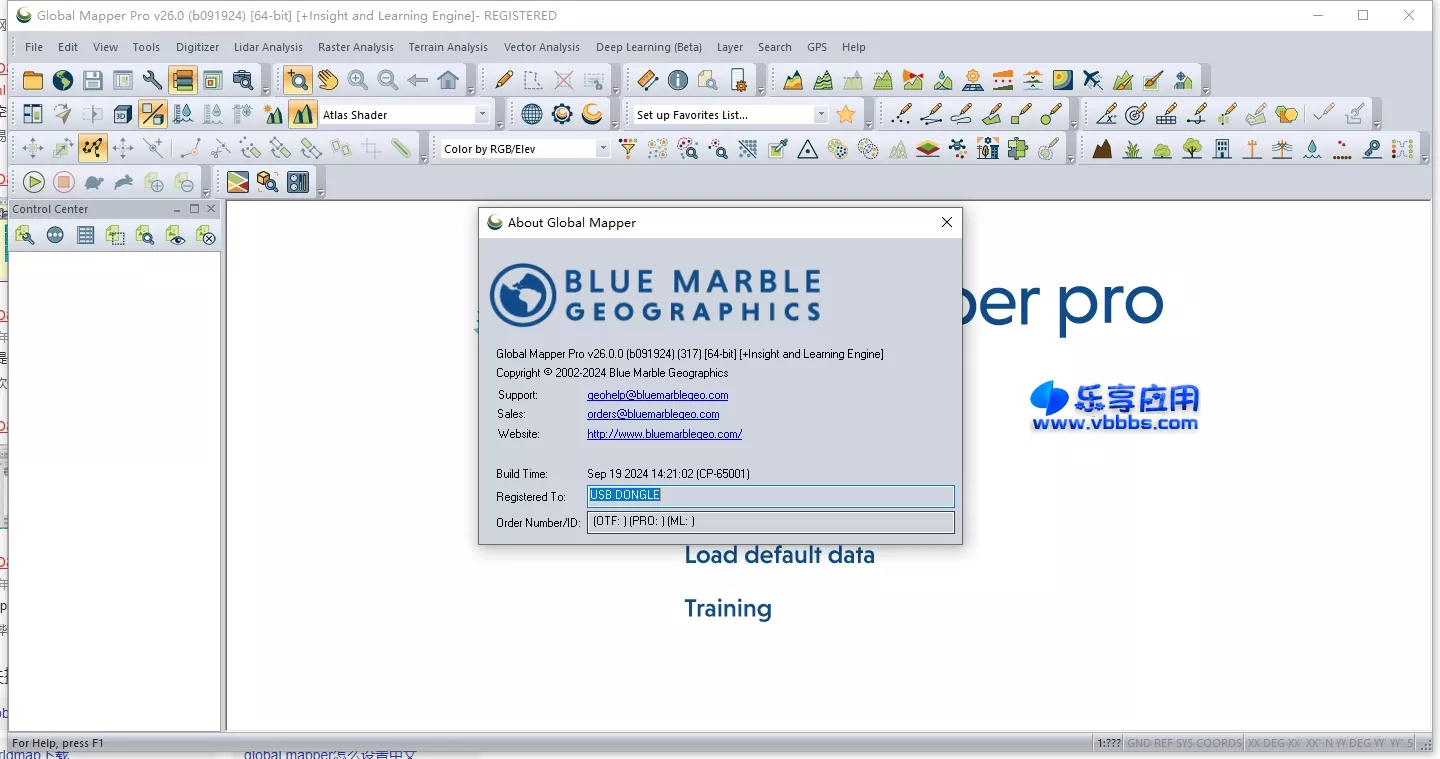Open the Color by RGB/Elev dropdown
Viewport: 1440px width, 759px height.
point(603,149)
